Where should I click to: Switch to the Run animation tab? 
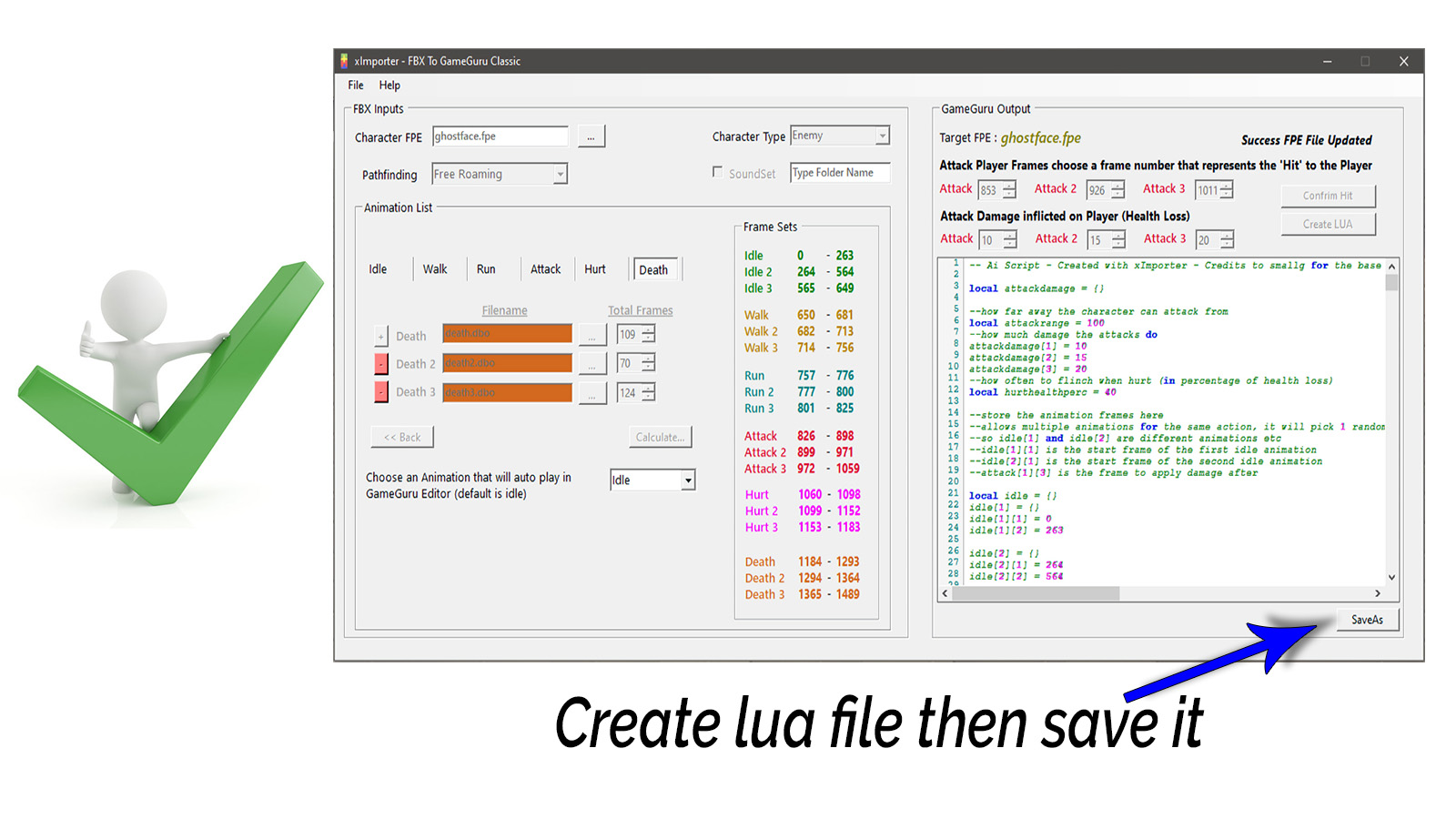(x=486, y=269)
